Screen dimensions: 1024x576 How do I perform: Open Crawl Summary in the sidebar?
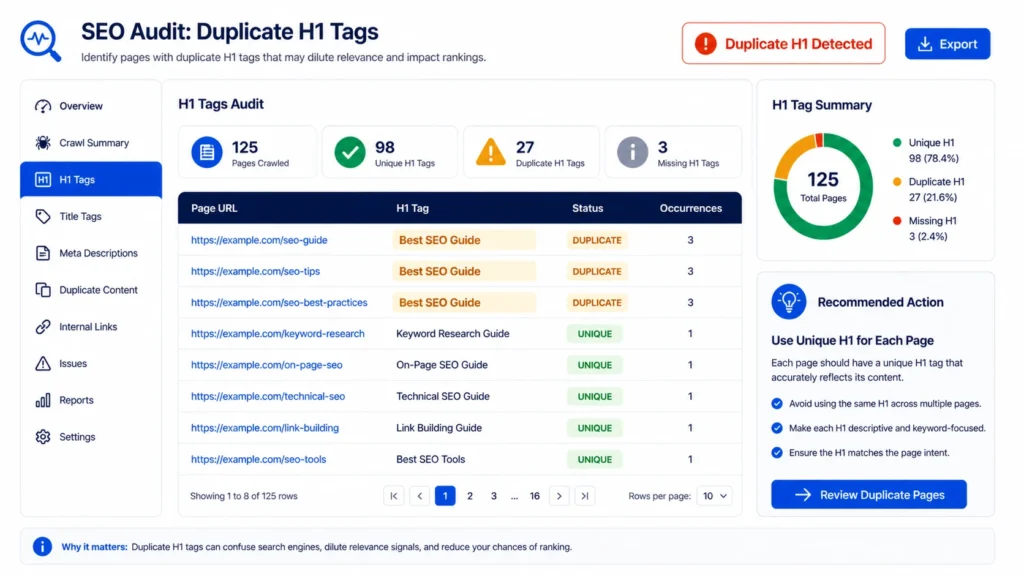(91, 143)
